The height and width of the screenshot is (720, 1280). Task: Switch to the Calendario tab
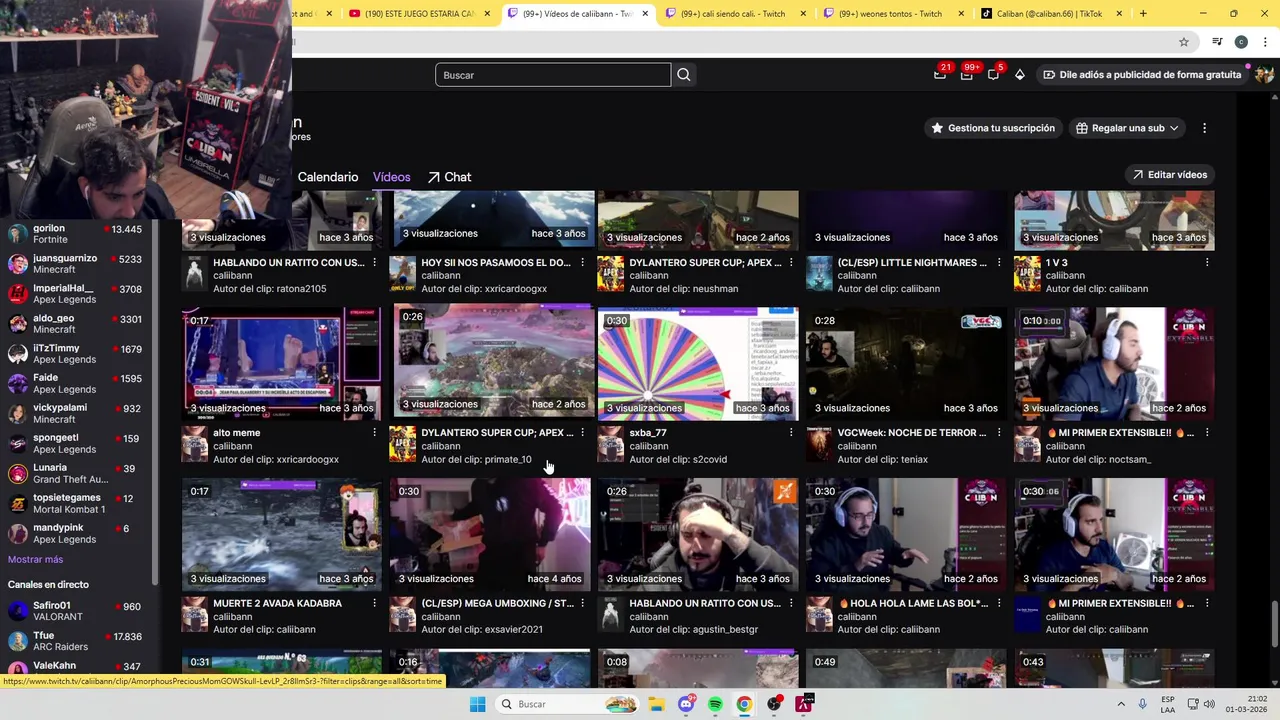pyautogui.click(x=327, y=177)
